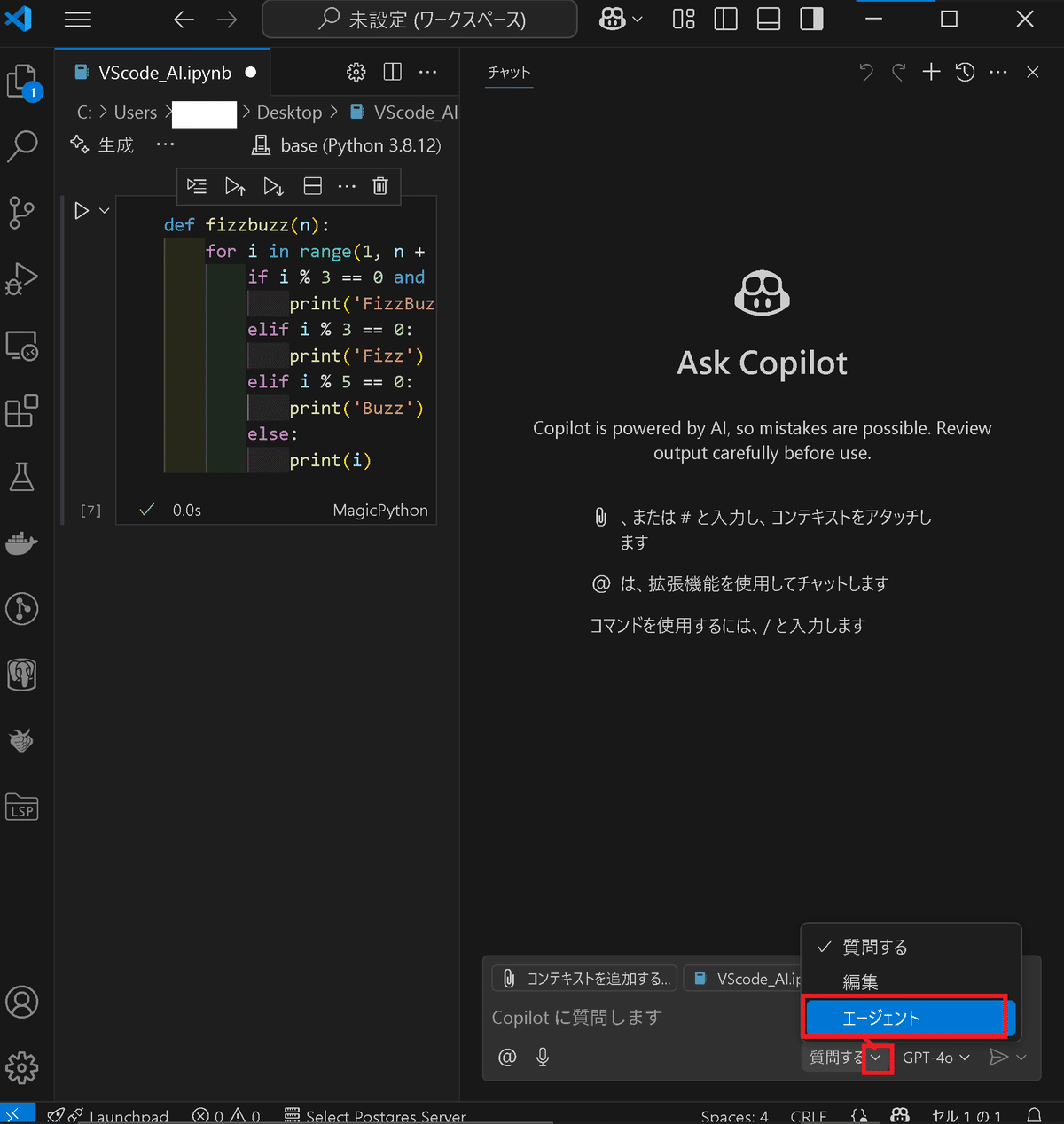Toggle the secondary side bar layout
1064x1124 pixels.
tap(811, 20)
